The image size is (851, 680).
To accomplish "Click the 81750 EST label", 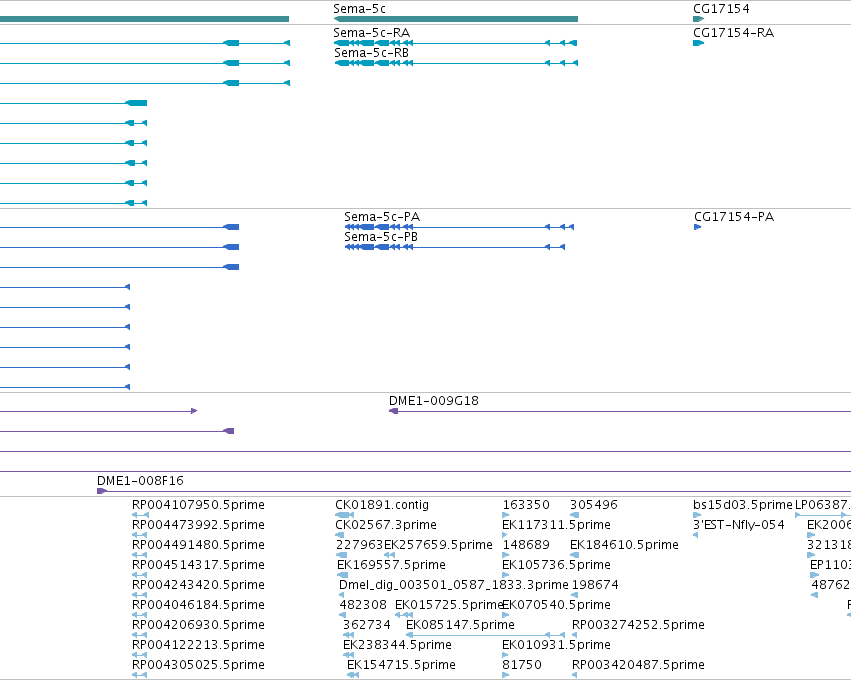I will tap(522, 665).
